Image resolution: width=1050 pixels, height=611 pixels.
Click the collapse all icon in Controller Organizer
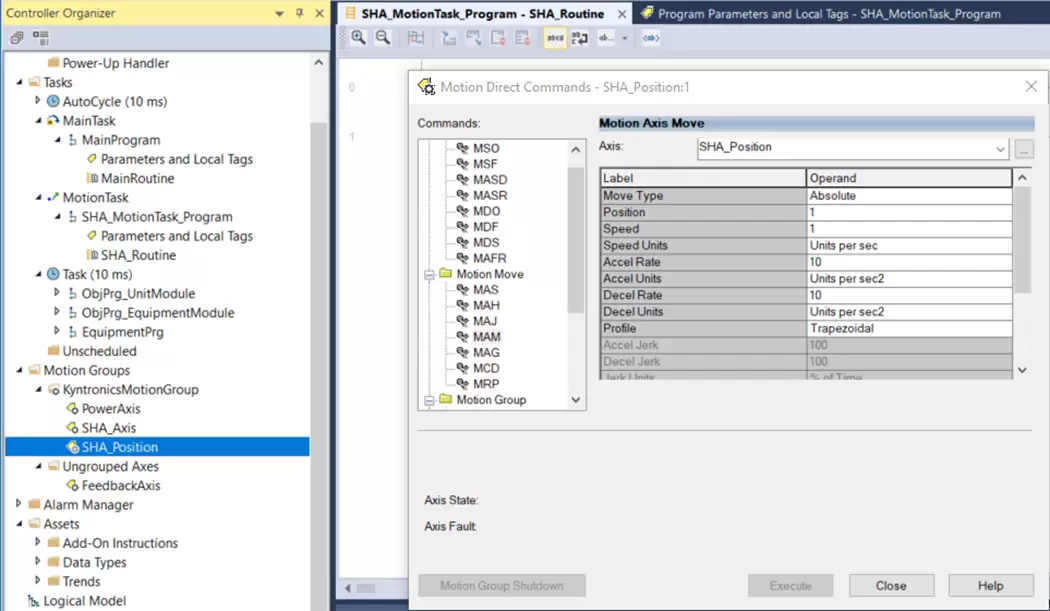click(x=17, y=38)
